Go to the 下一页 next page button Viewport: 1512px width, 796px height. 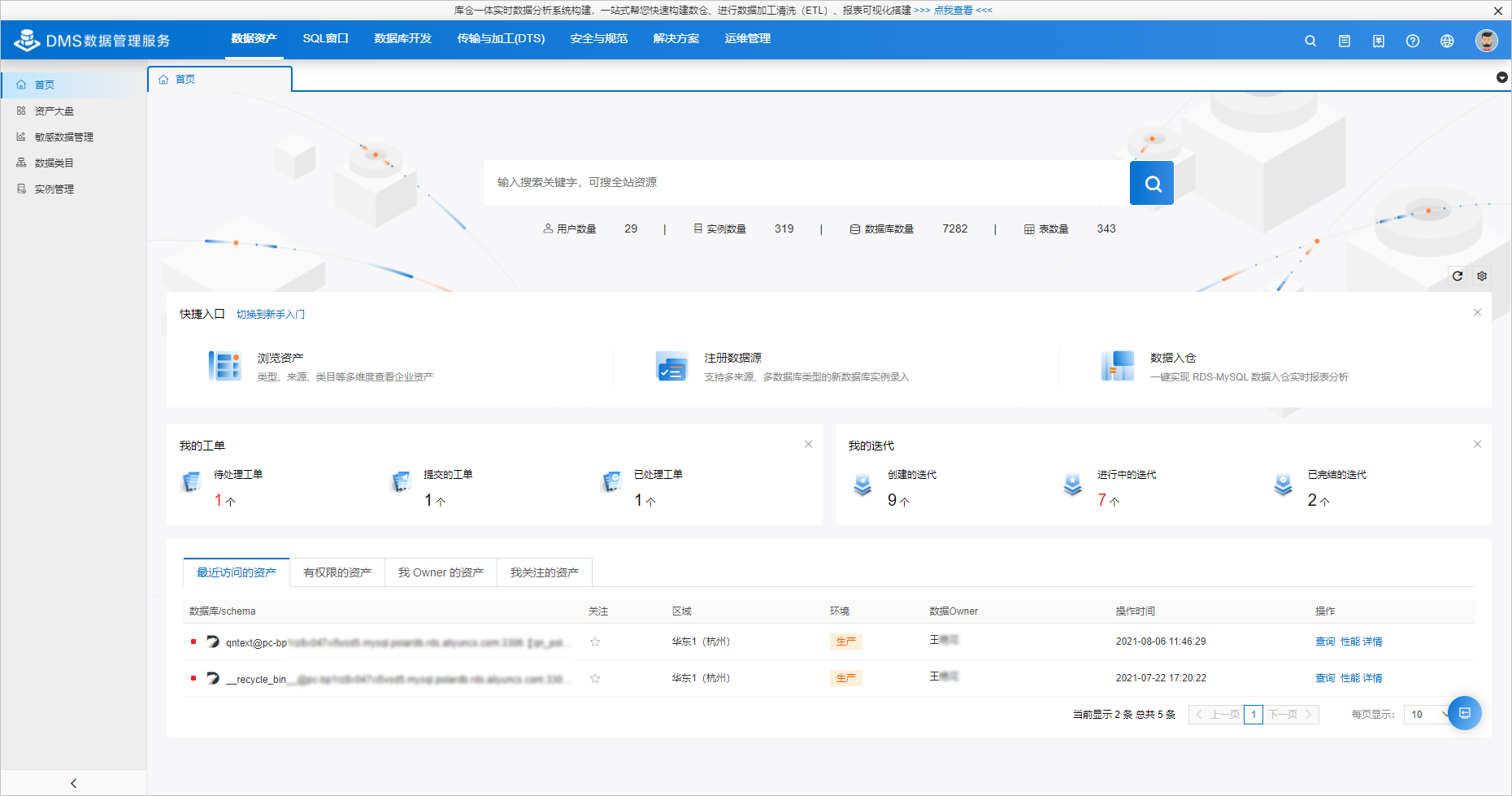click(1291, 715)
